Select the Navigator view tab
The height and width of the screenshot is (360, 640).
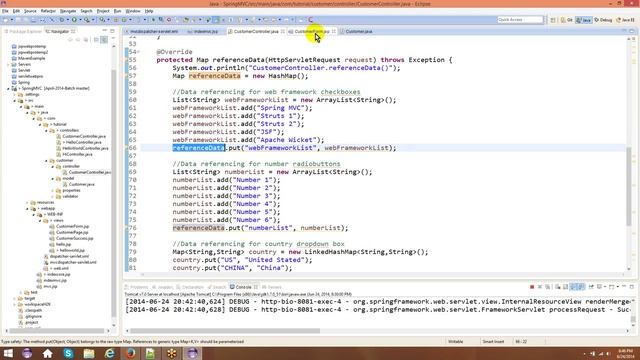tap(60, 31)
